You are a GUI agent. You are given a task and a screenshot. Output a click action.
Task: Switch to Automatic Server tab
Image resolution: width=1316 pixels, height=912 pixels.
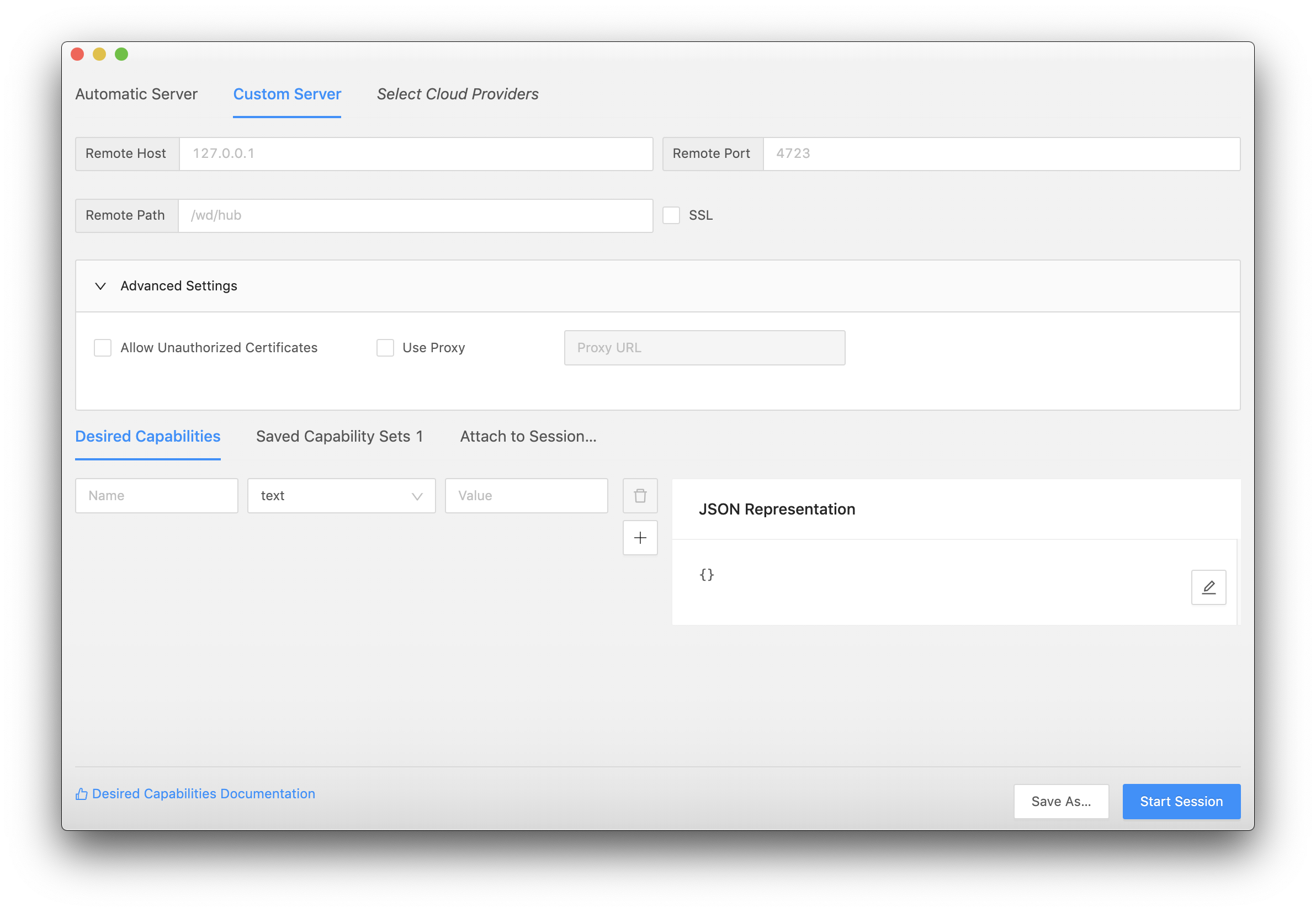(136, 94)
